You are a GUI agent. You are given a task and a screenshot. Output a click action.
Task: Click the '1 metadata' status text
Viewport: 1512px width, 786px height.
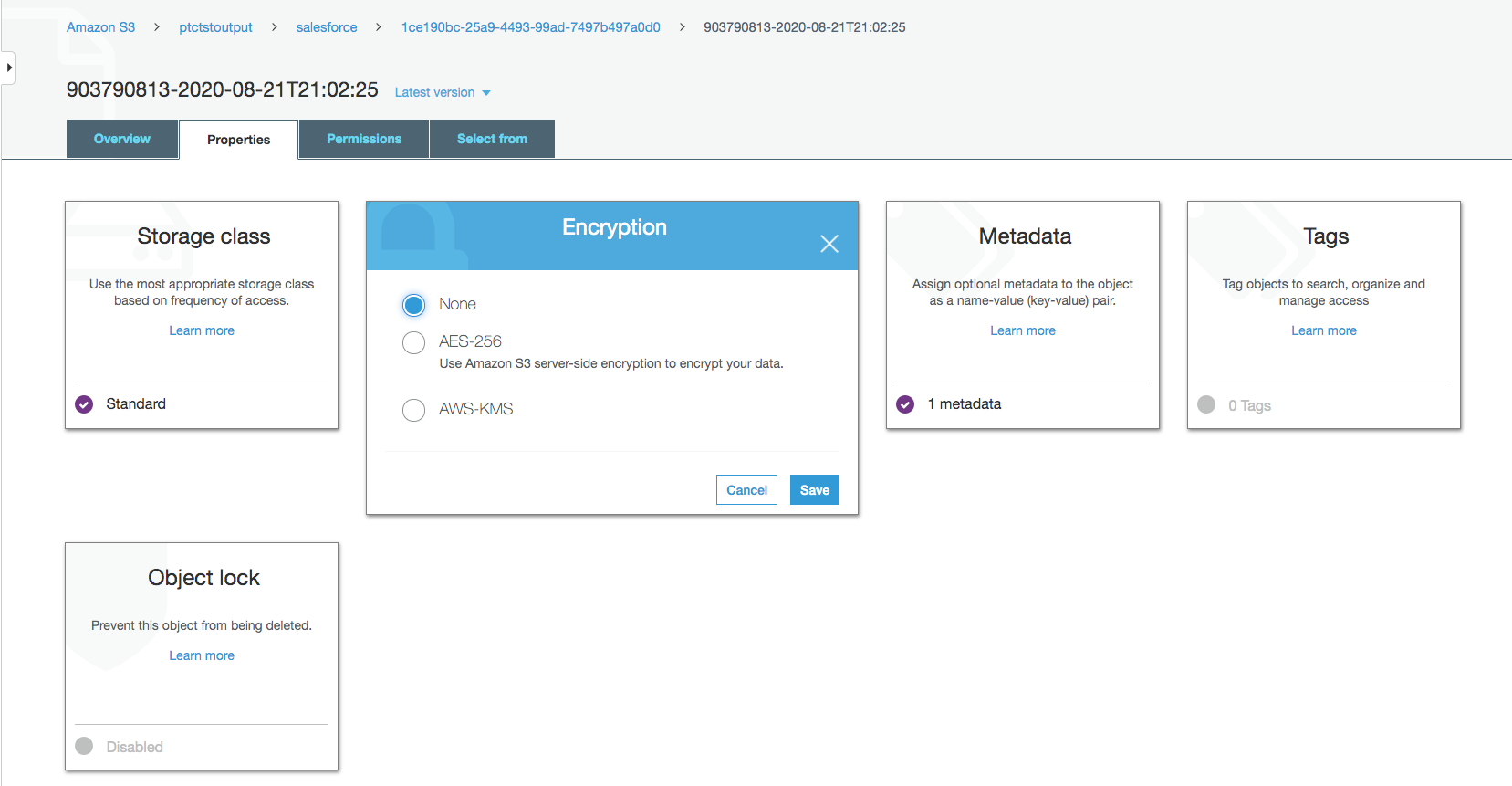(965, 404)
